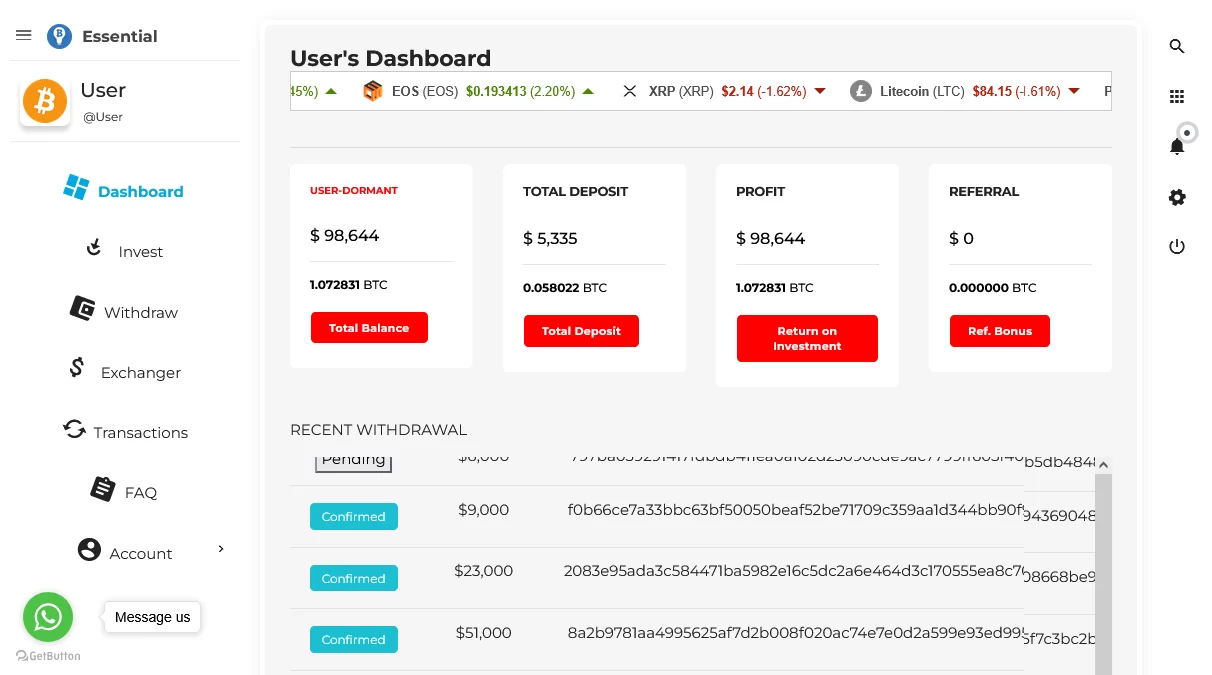Click the power logout icon

[x=1177, y=247]
